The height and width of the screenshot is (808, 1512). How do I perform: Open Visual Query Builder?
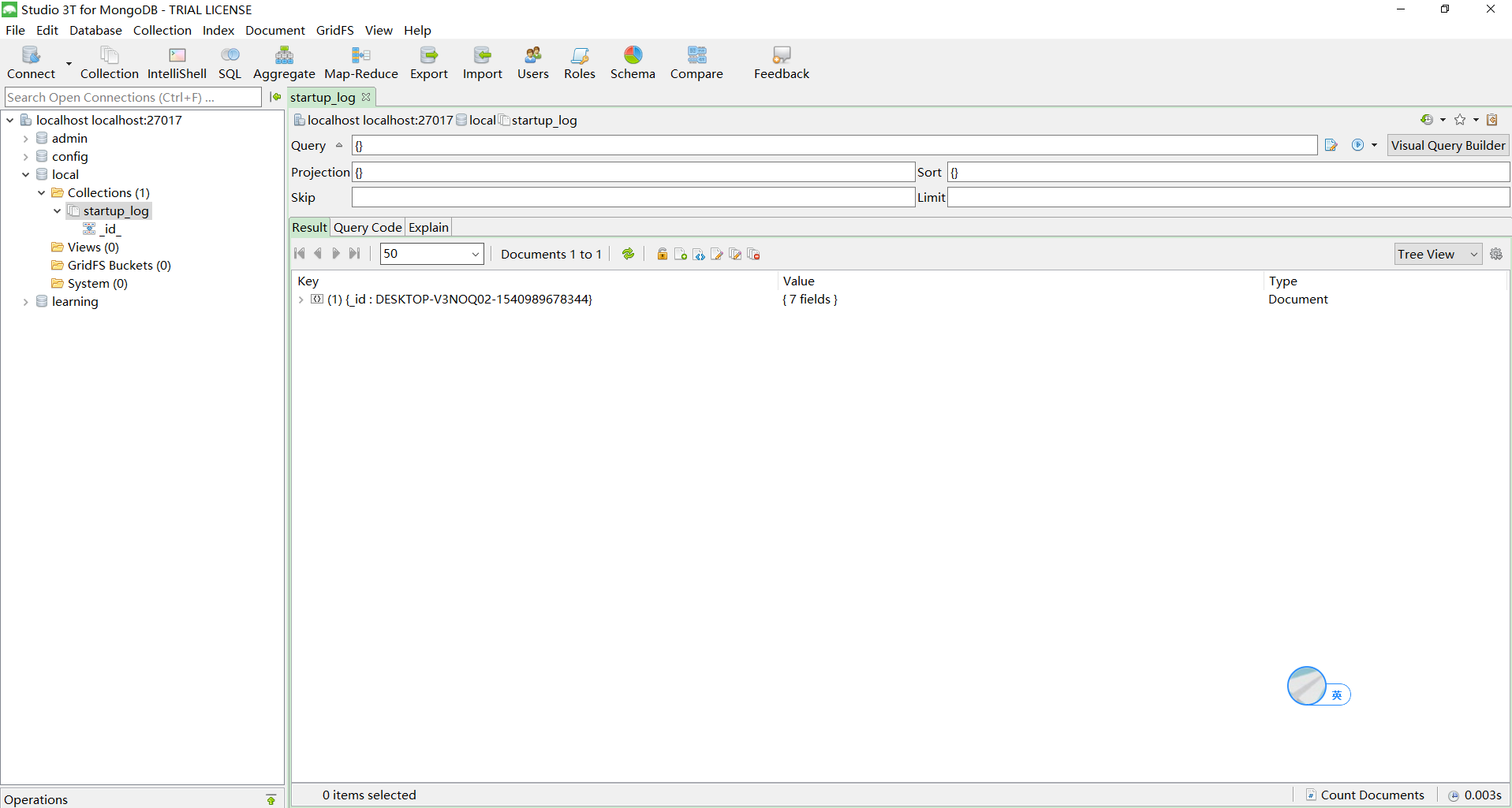(1448, 145)
